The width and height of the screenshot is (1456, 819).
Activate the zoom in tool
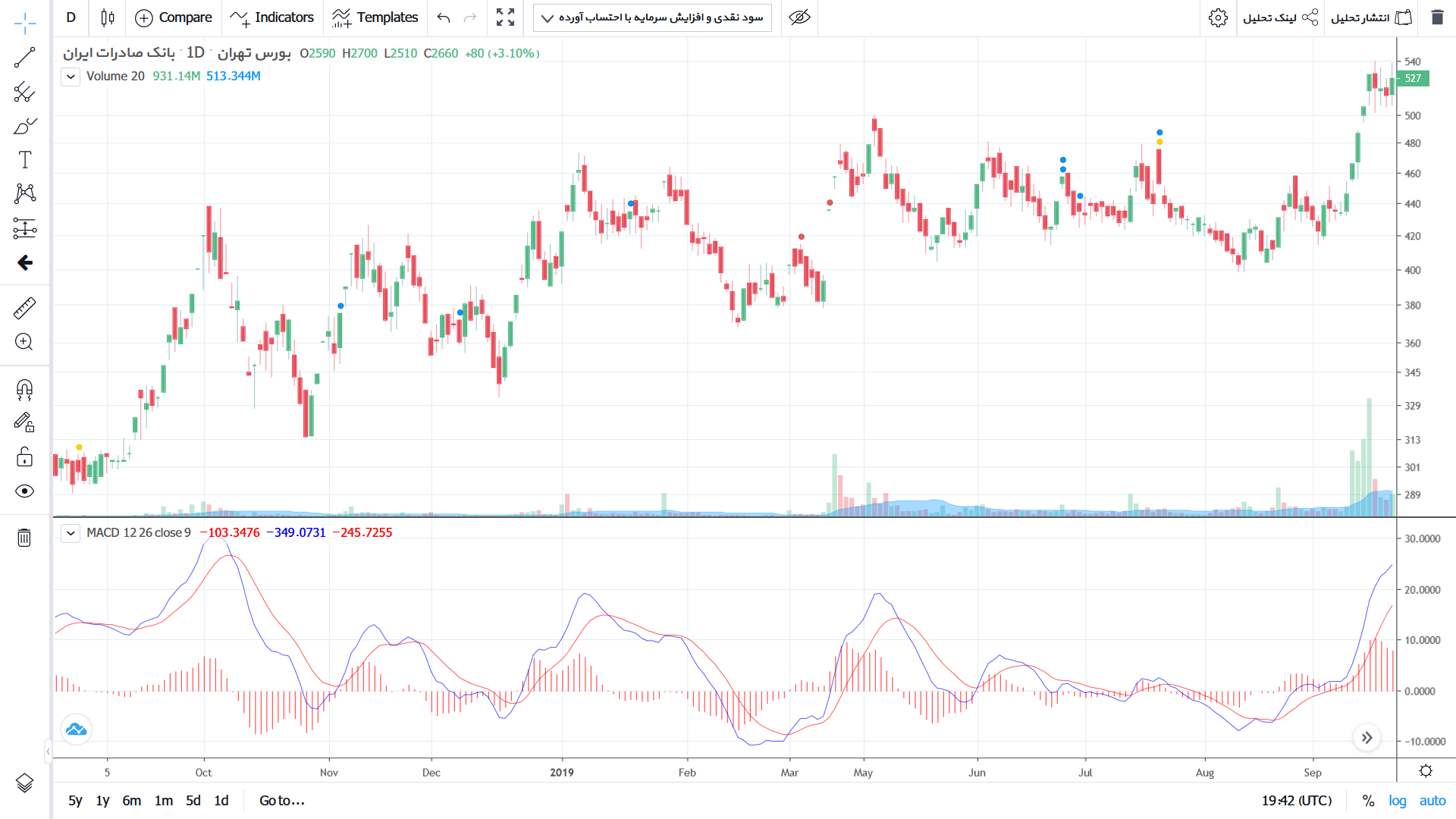pyautogui.click(x=24, y=342)
